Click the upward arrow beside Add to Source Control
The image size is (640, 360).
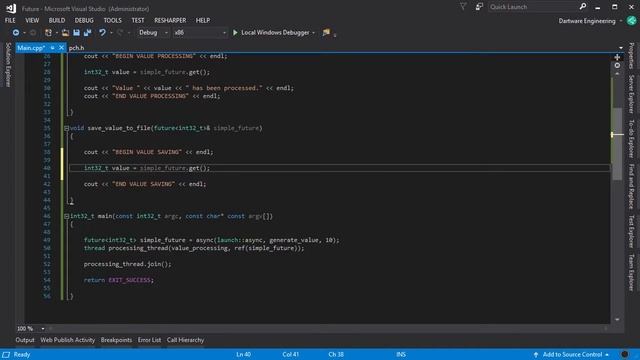[x=536, y=355]
